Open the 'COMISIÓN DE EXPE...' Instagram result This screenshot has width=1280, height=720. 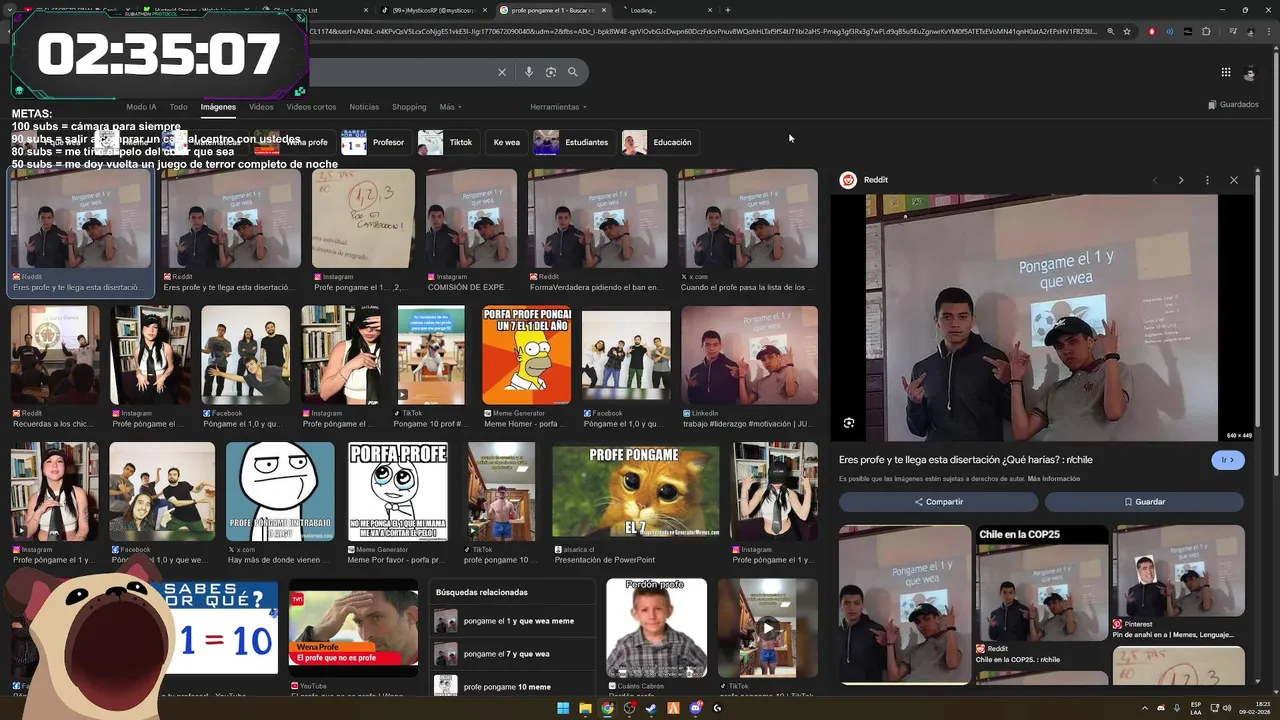pos(471,219)
